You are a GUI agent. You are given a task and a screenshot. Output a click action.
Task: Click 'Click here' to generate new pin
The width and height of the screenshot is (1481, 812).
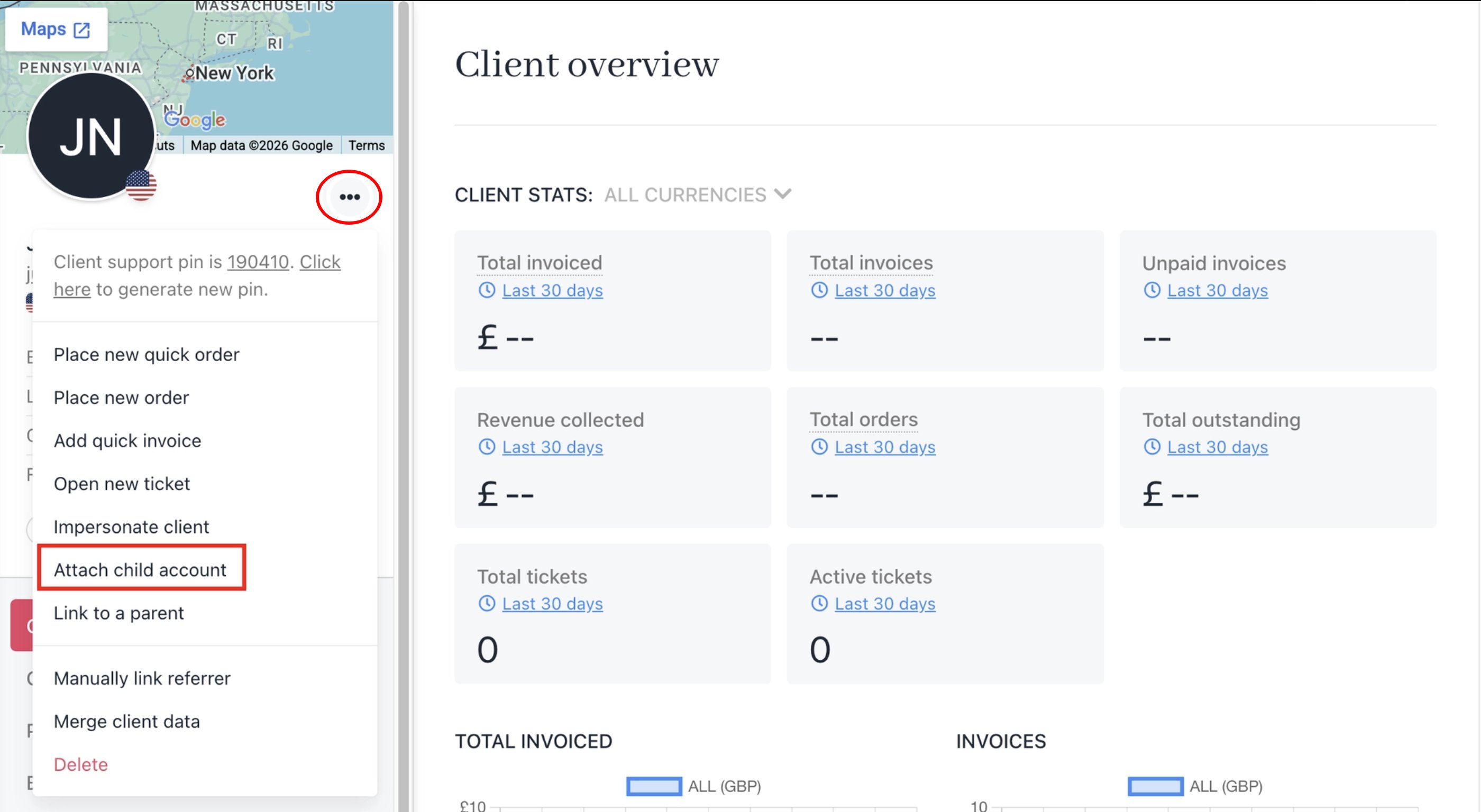tap(197, 276)
